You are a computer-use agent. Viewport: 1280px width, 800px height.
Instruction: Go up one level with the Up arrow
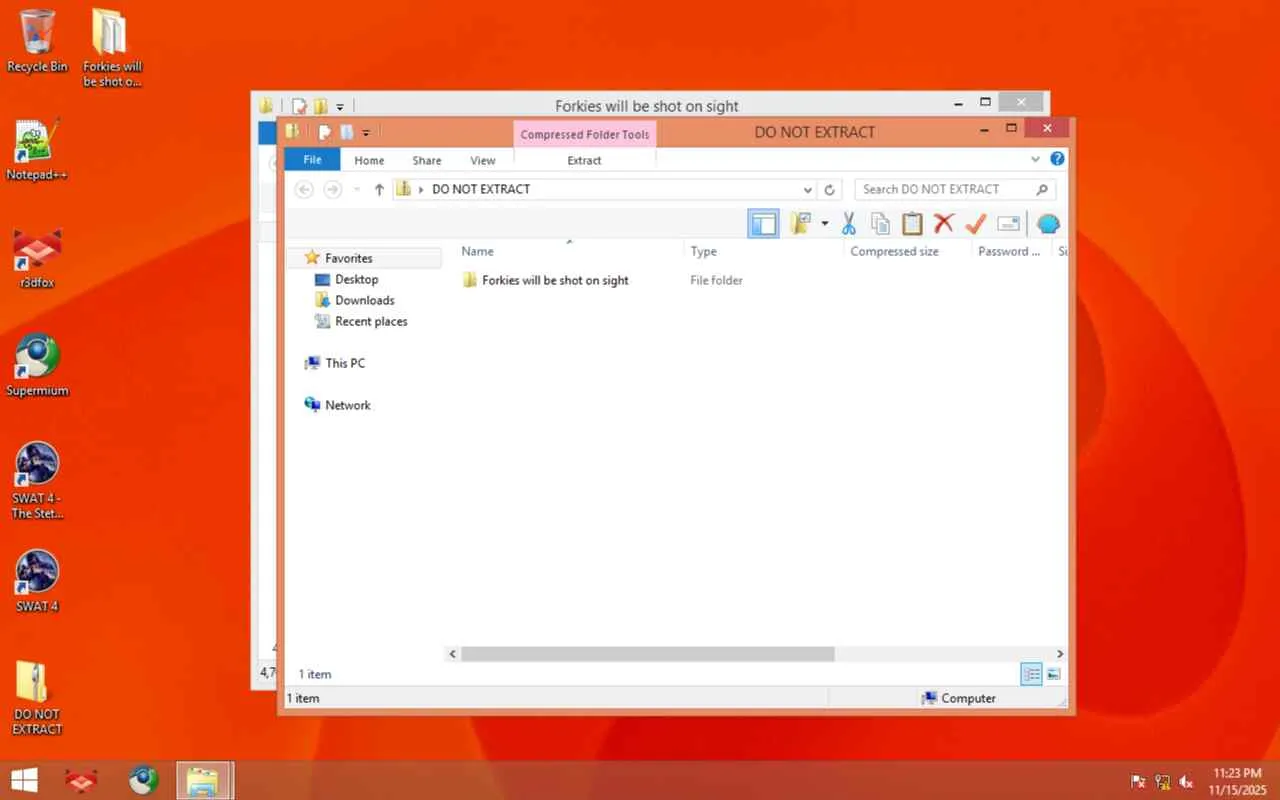click(379, 189)
